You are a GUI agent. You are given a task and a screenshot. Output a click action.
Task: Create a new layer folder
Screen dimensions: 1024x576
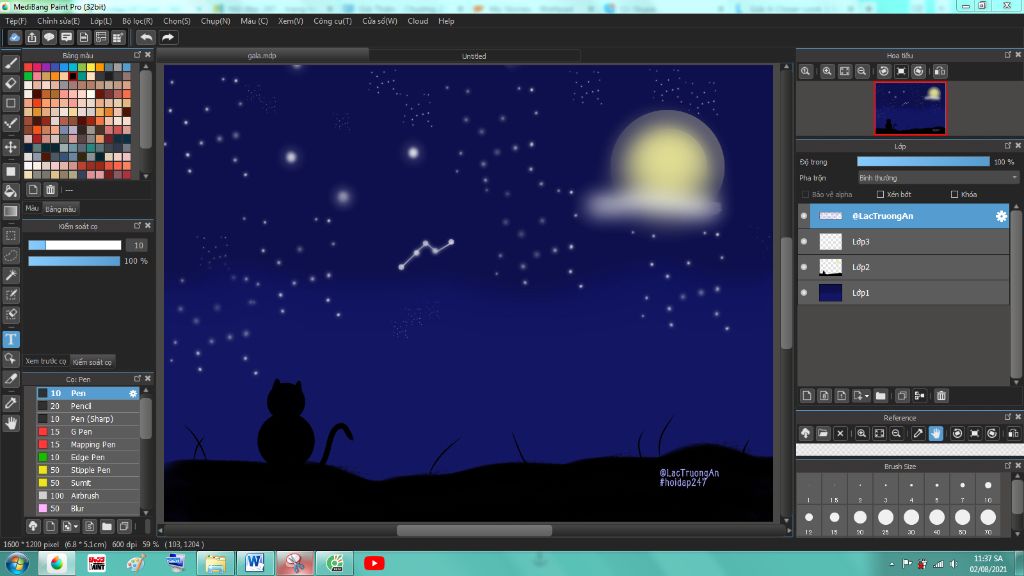point(880,396)
